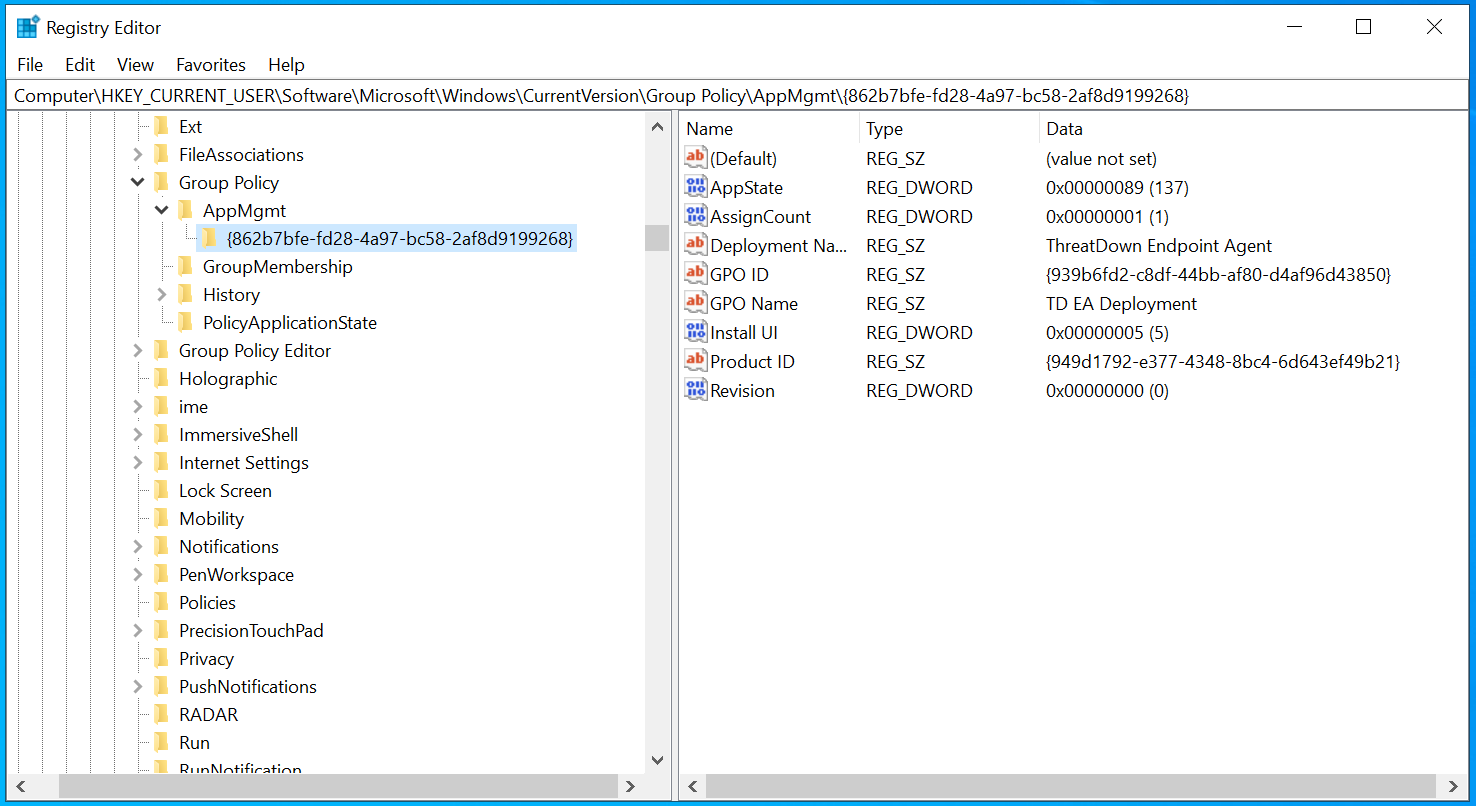Click the Privacy folder icon
1476x806 pixels.
(x=162, y=658)
